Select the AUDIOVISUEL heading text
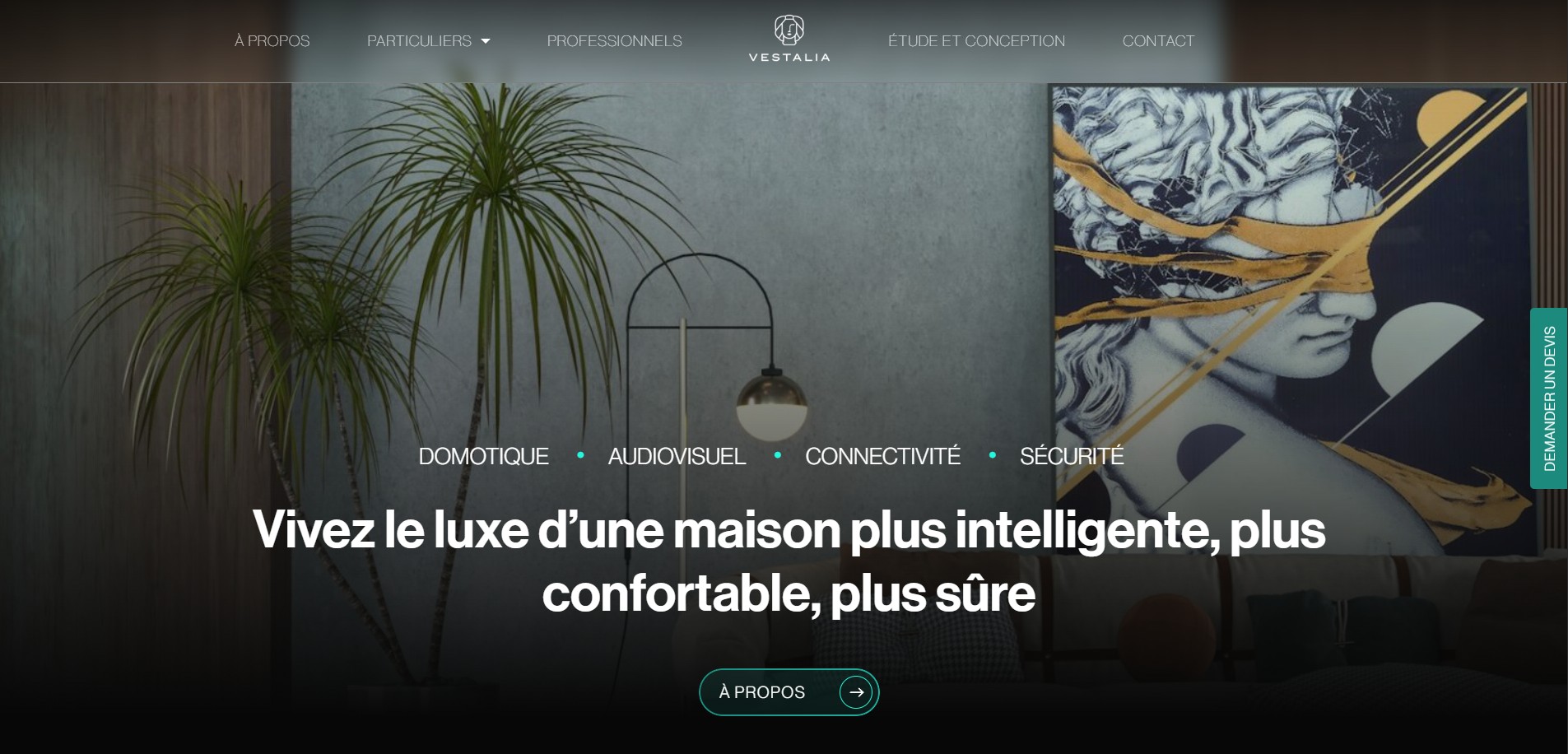1568x754 pixels. click(677, 456)
